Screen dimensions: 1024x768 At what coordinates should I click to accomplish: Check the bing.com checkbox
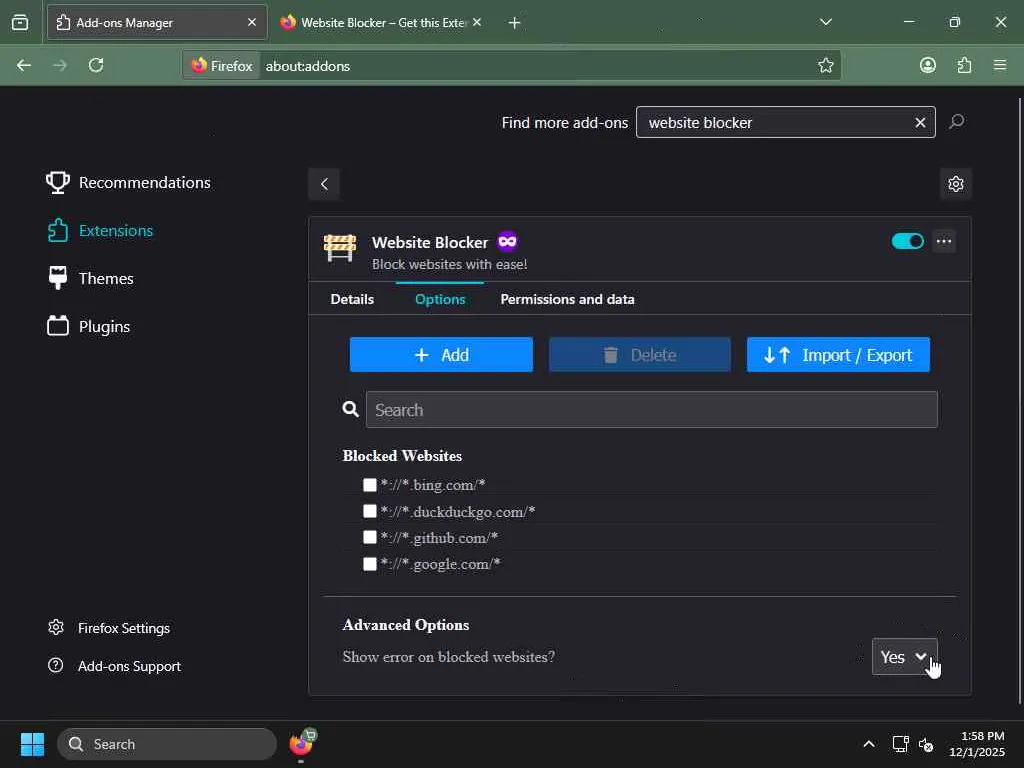[370, 485]
